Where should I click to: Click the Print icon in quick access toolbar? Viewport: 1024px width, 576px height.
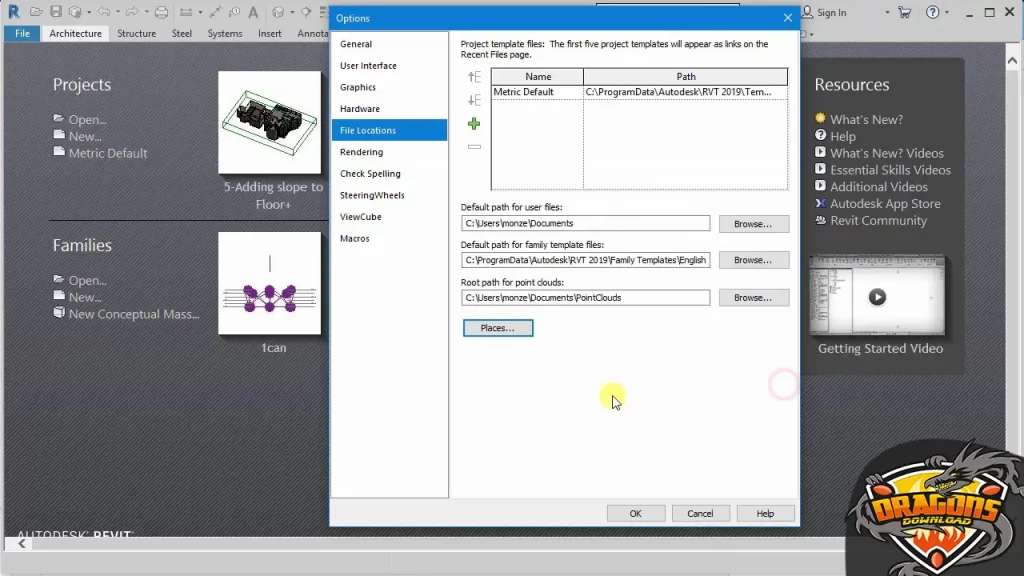point(161,12)
